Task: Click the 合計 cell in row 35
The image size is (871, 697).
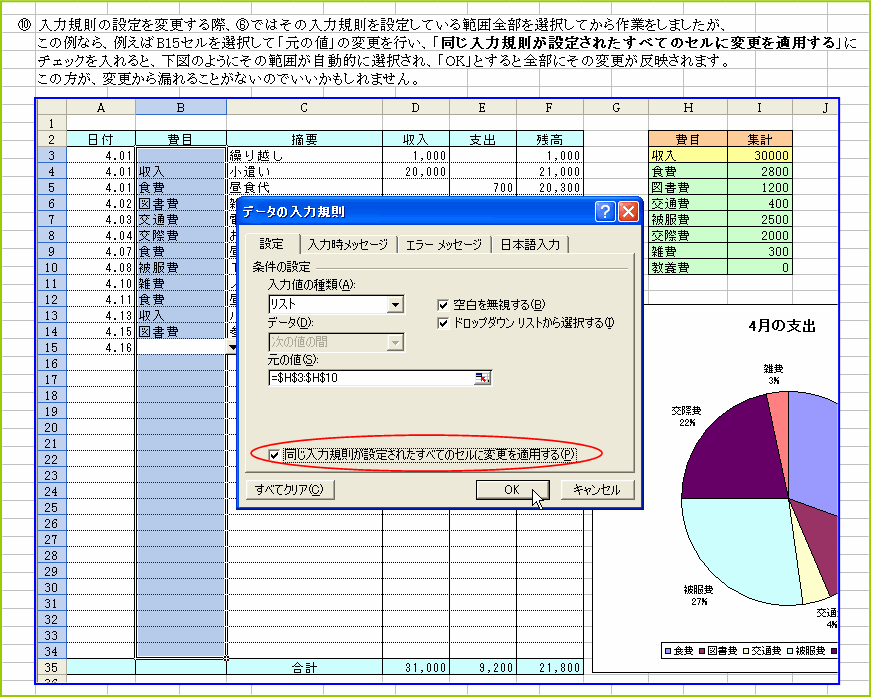Action: pyautogui.click(x=304, y=668)
